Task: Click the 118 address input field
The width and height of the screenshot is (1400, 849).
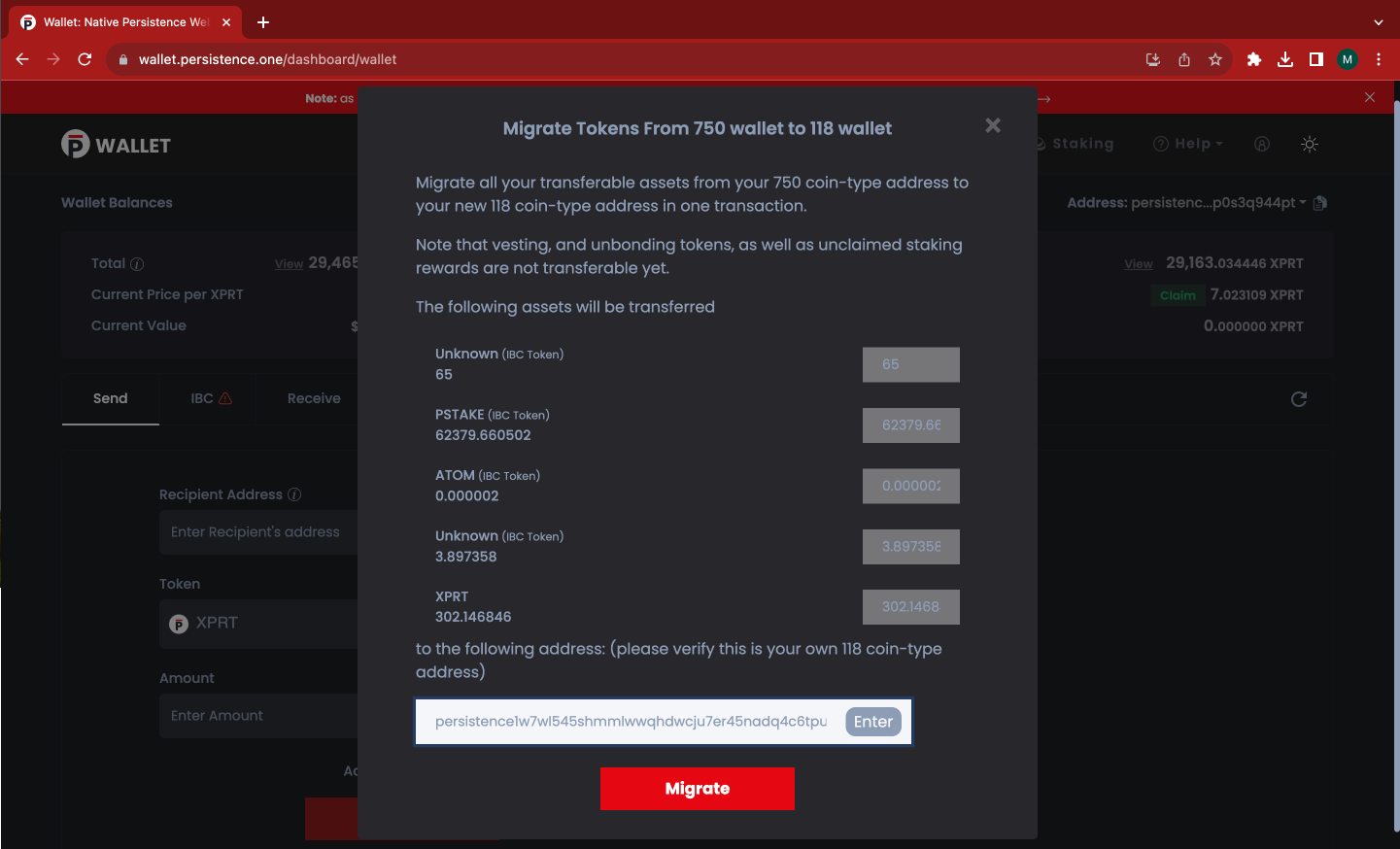Action: click(630, 722)
